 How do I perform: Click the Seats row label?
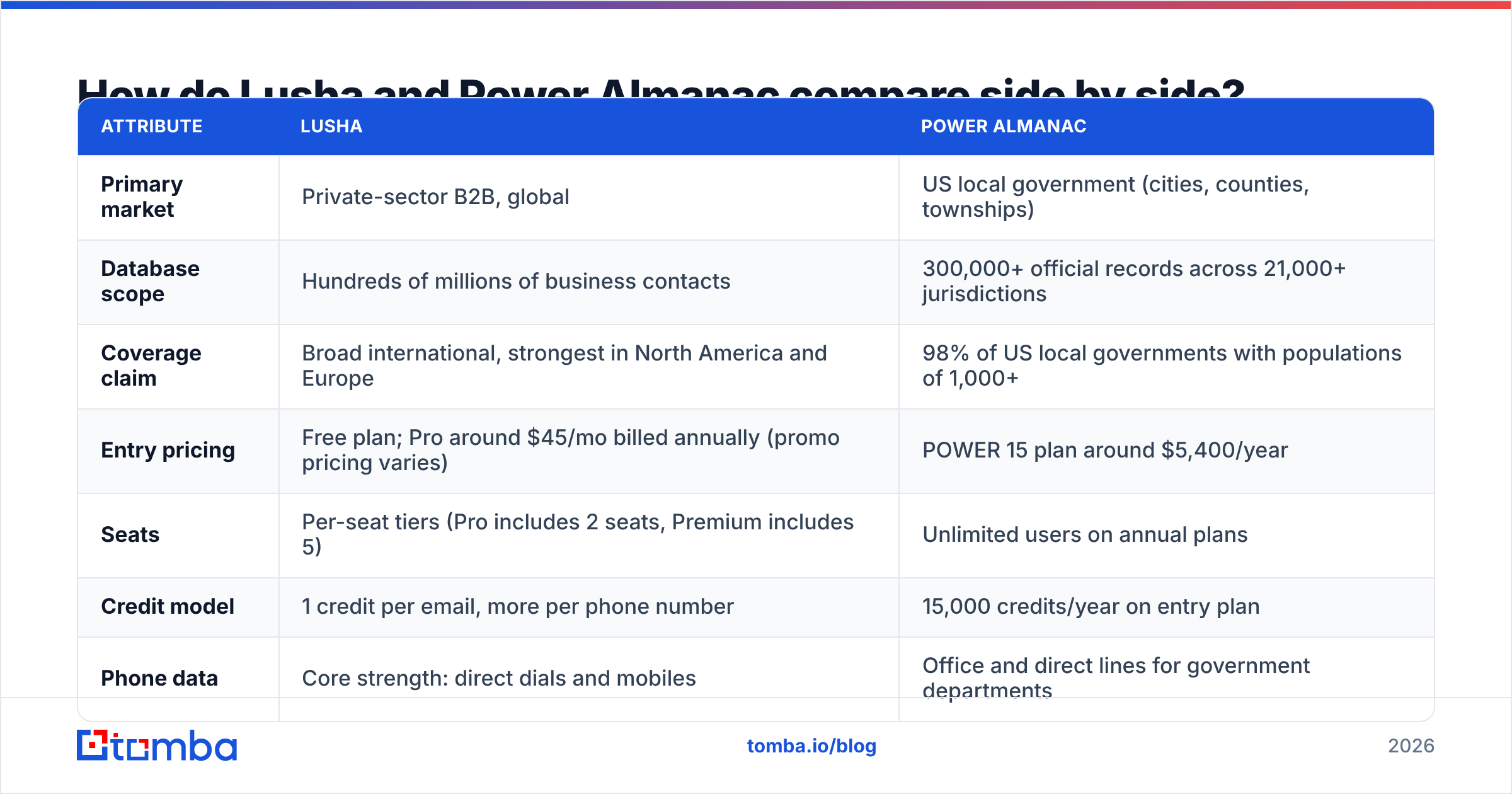130,534
